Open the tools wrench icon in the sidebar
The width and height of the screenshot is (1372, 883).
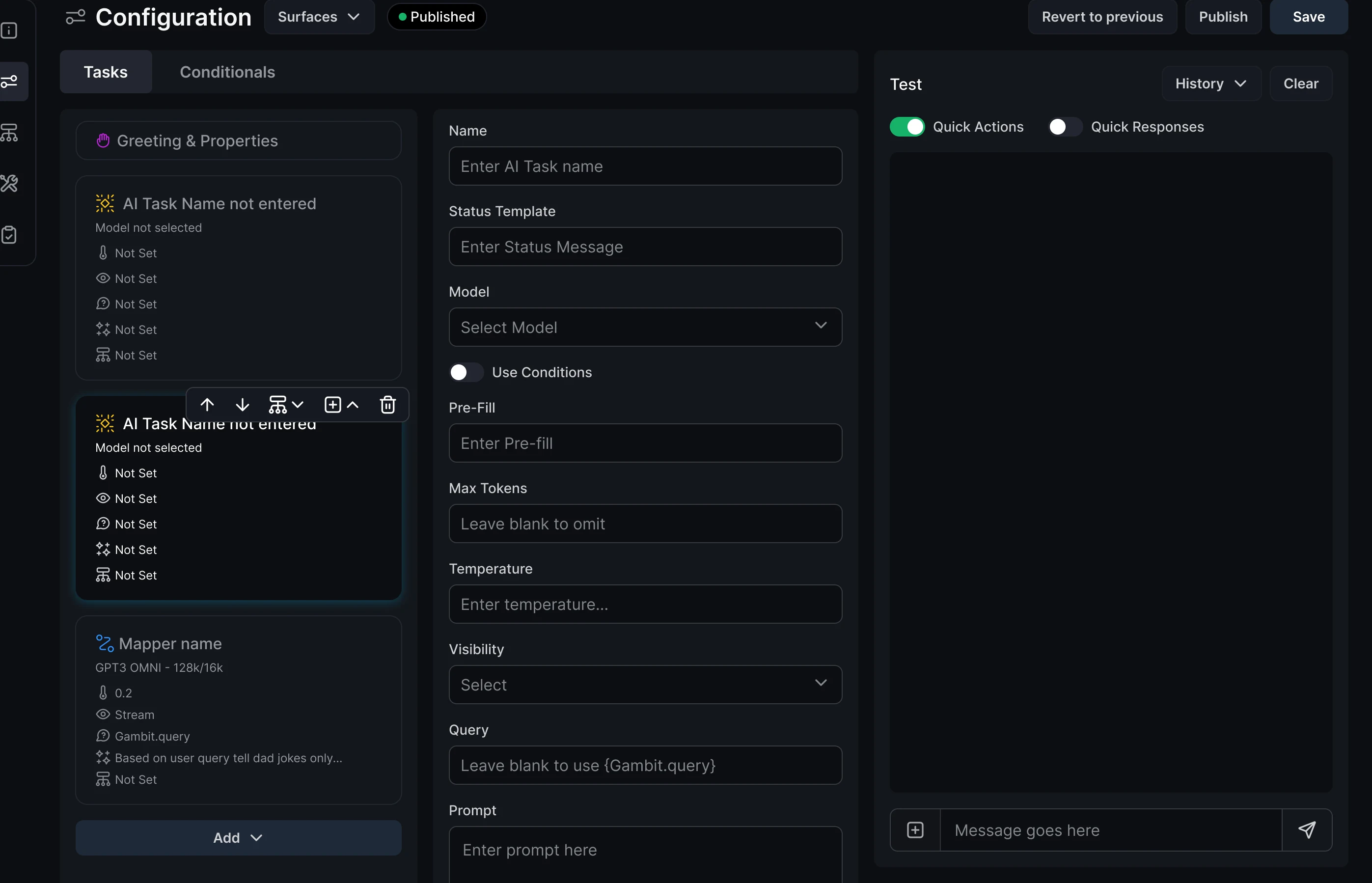point(9,184)
